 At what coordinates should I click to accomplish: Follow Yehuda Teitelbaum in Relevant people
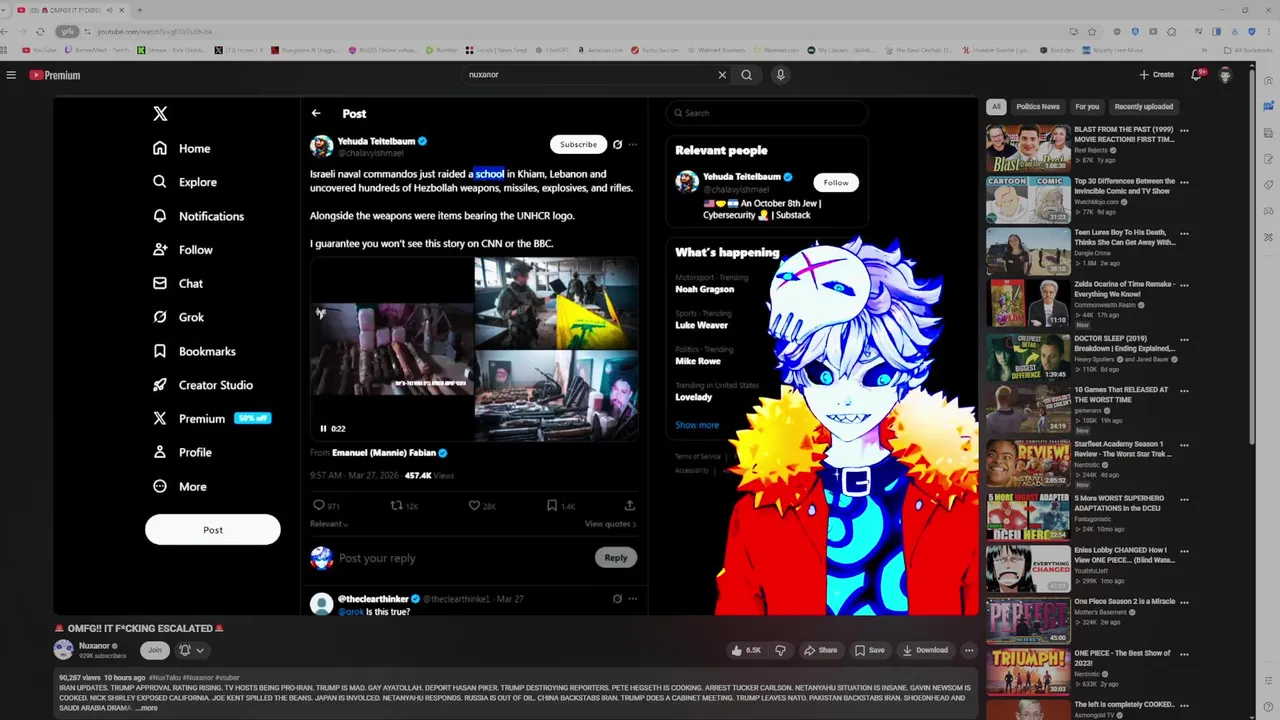click(836, 182)
